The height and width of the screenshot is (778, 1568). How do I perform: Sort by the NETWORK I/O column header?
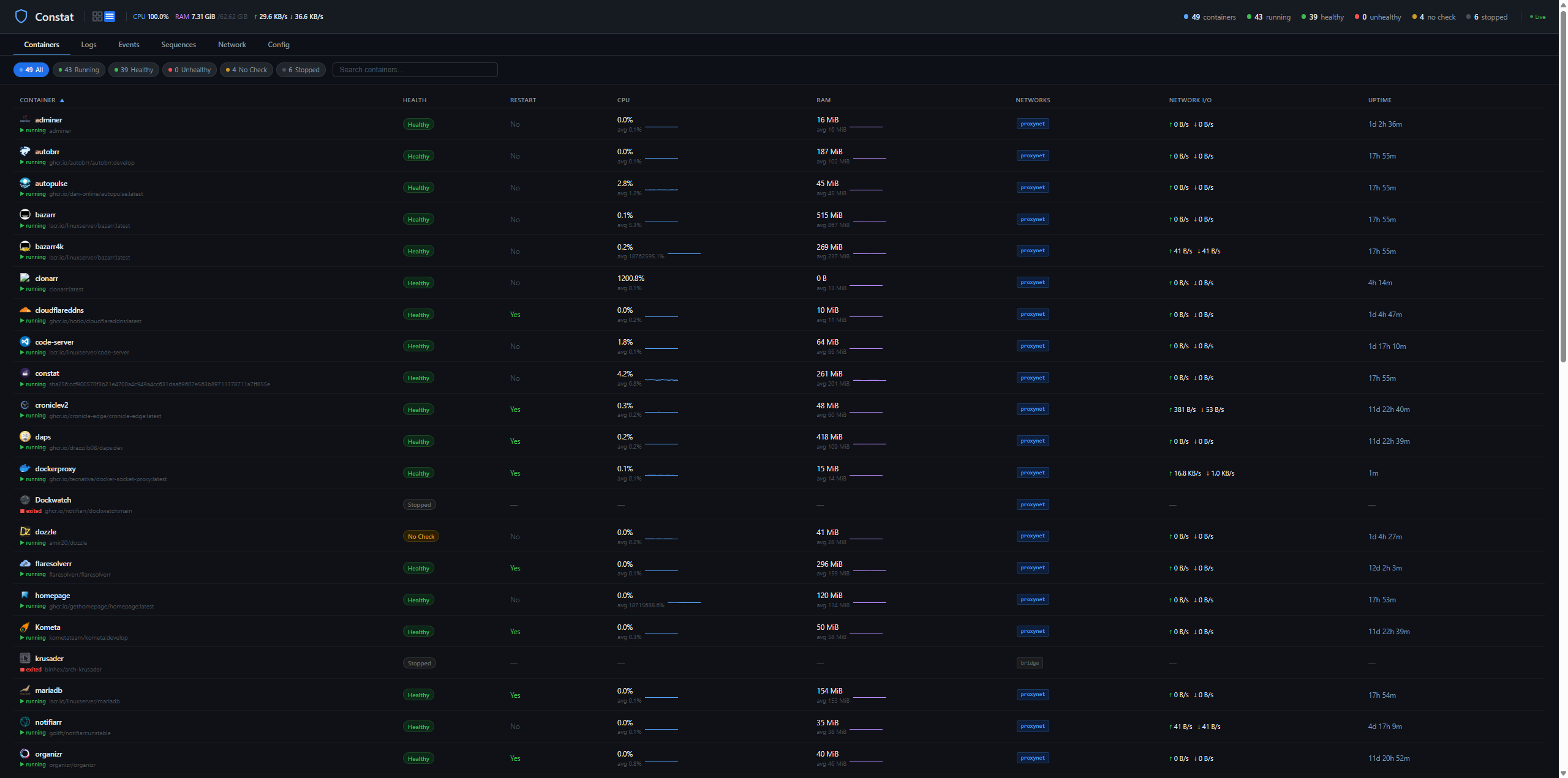[1190, 100]
